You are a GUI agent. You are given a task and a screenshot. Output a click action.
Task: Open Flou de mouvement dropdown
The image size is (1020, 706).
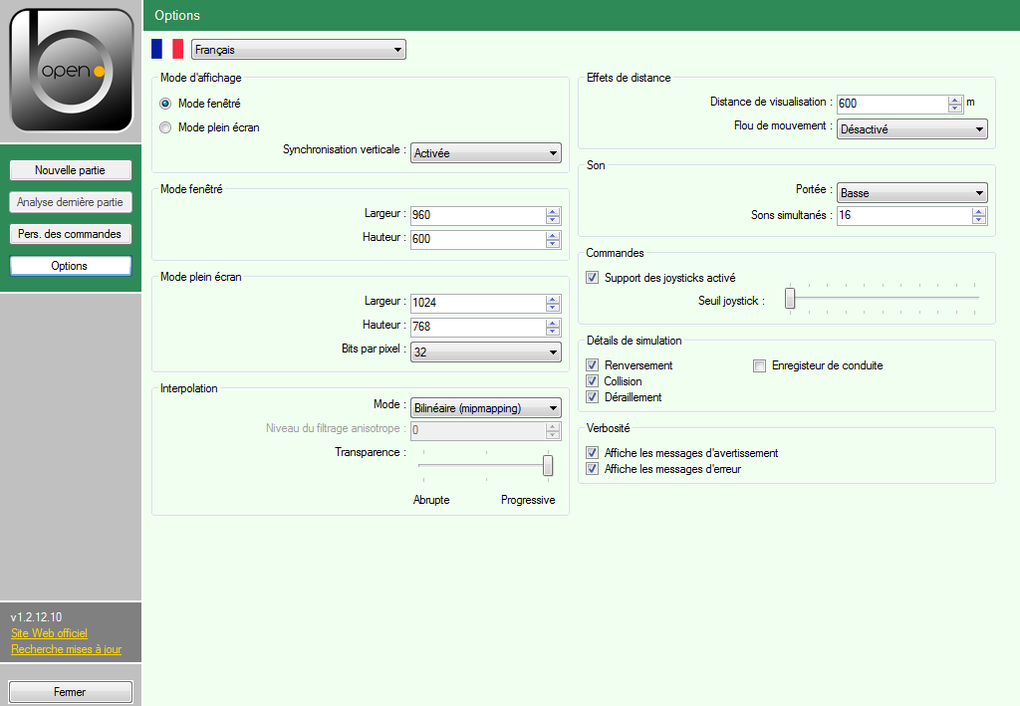tap(912, 129)
